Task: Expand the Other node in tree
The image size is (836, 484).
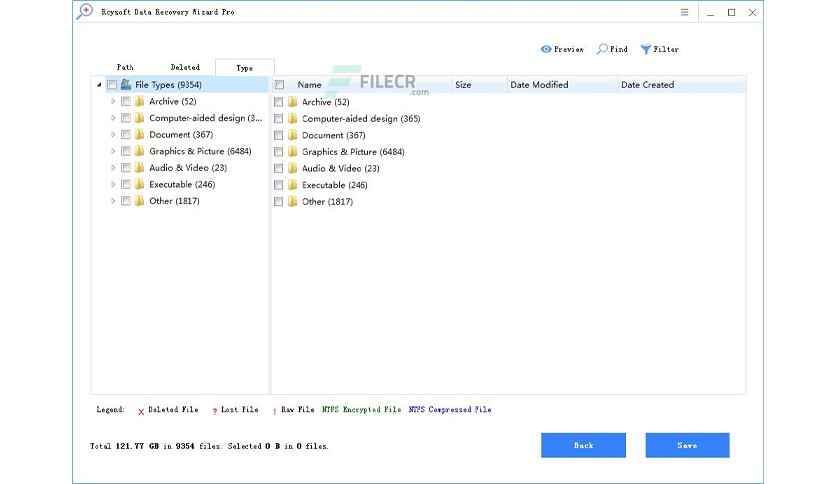Action: [x=113, y=200]
